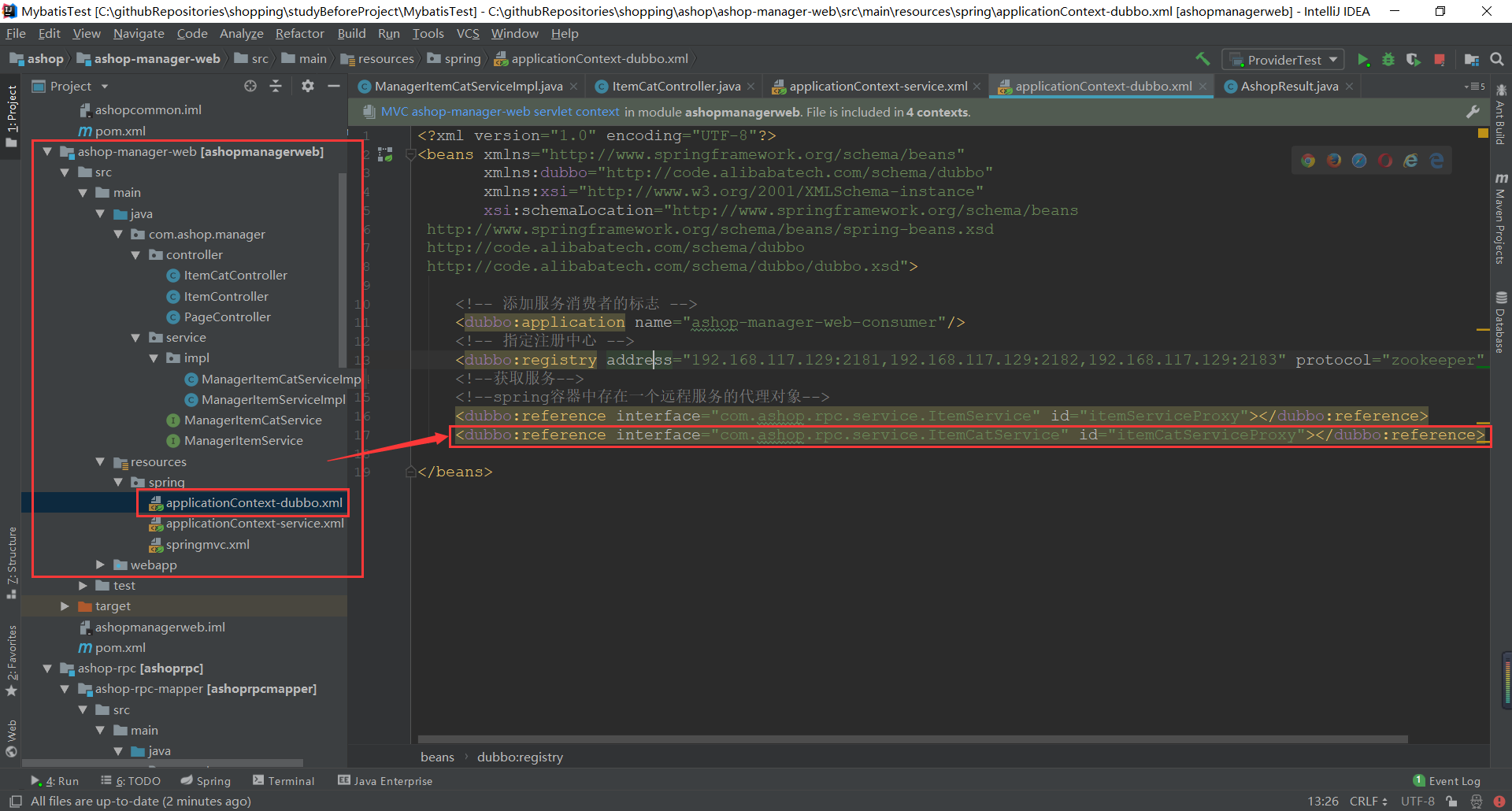
Task: Open the Navigate menu
Action: pos(139,34)
